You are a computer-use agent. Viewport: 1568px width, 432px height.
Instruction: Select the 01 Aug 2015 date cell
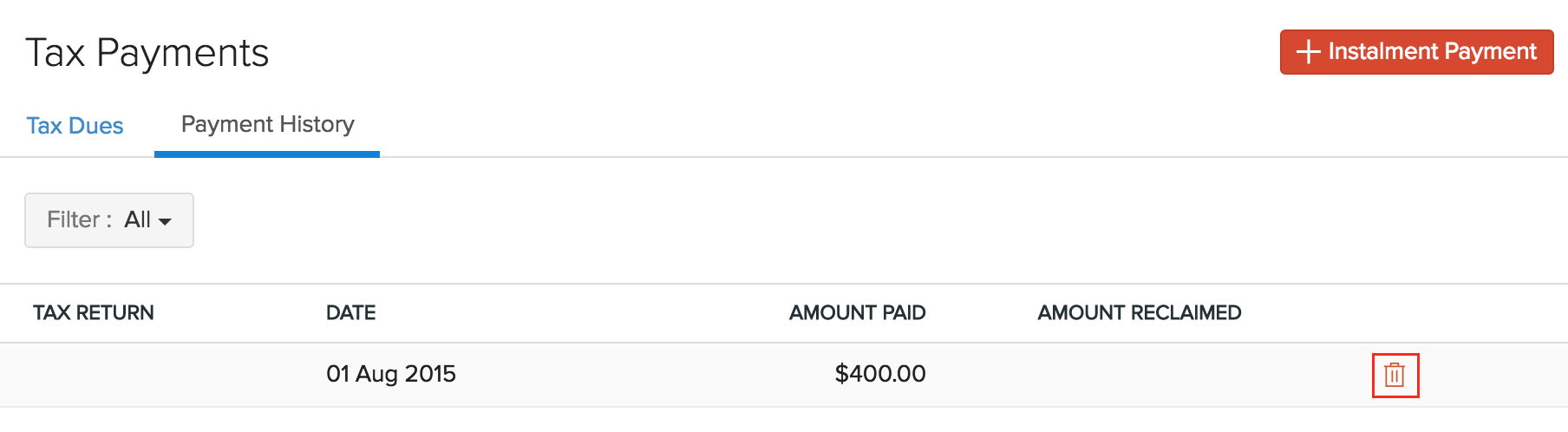click(390, 374)
